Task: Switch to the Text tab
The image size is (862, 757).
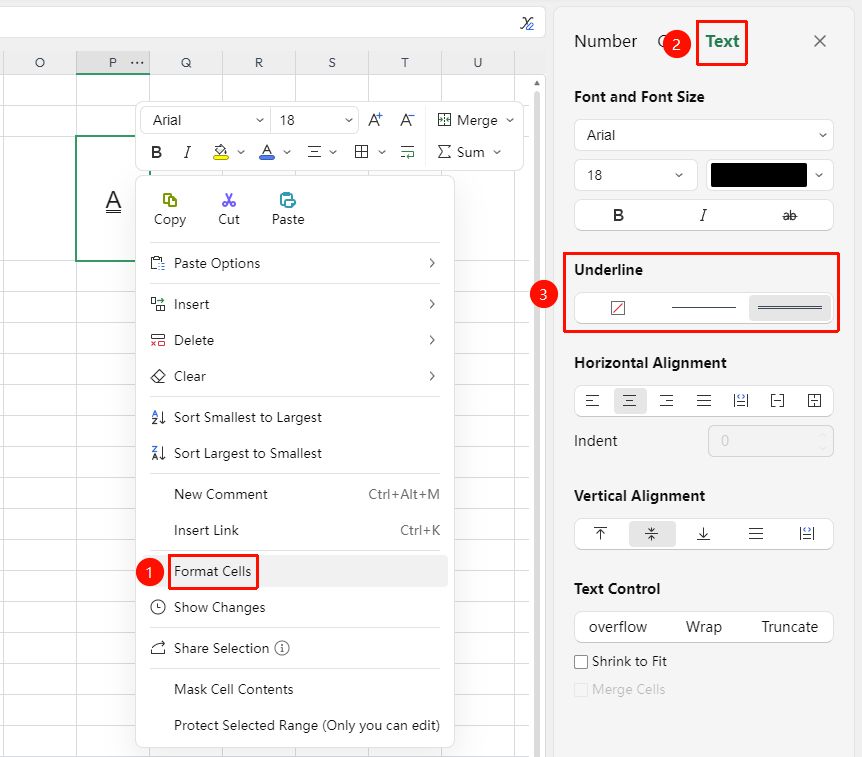Action: [722, 41]
